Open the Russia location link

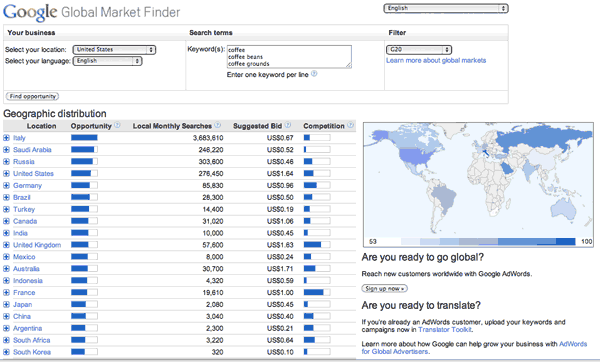click(x=24, y=161)
